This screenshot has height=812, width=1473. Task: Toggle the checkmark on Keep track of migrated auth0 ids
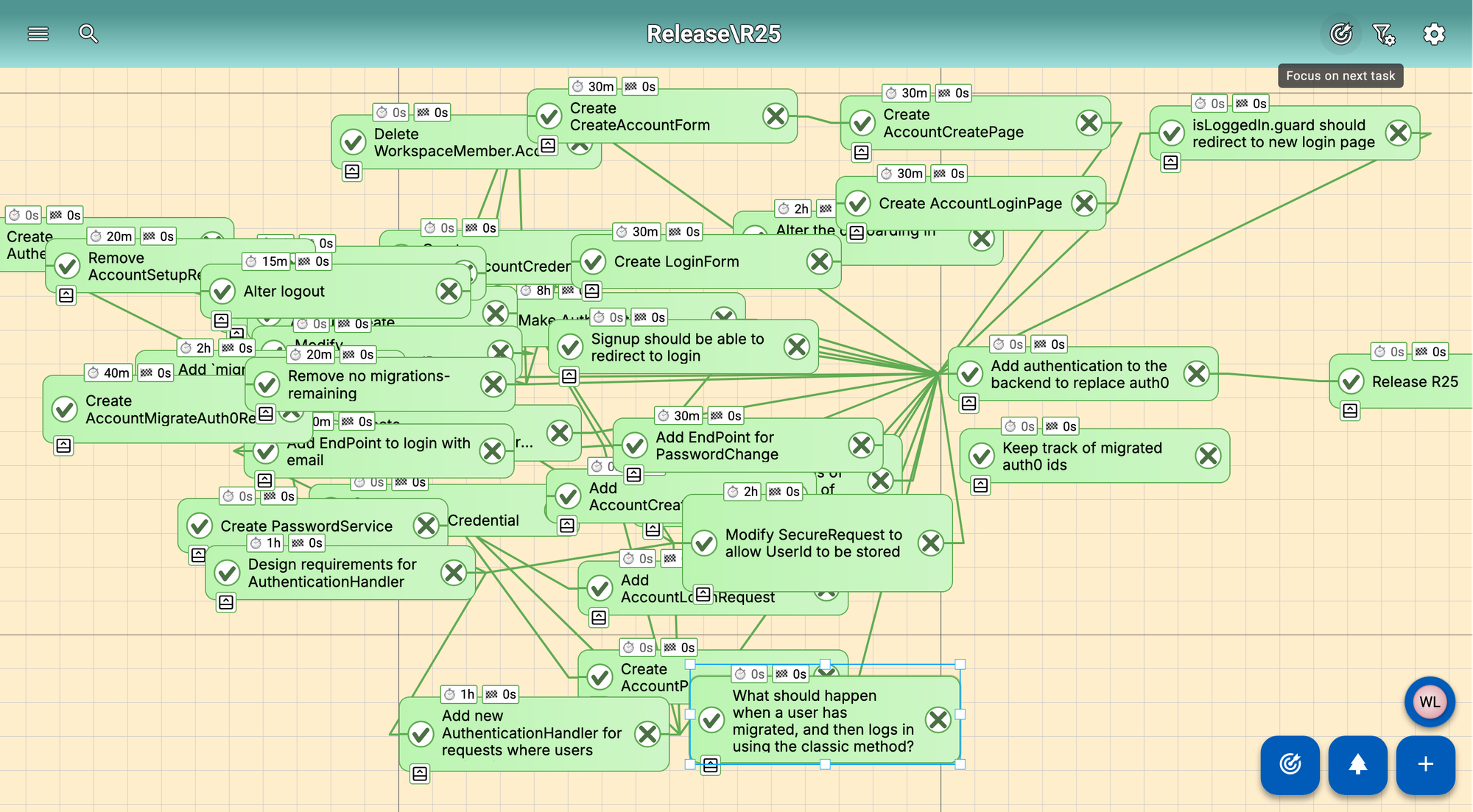click(x=981, y=456)
